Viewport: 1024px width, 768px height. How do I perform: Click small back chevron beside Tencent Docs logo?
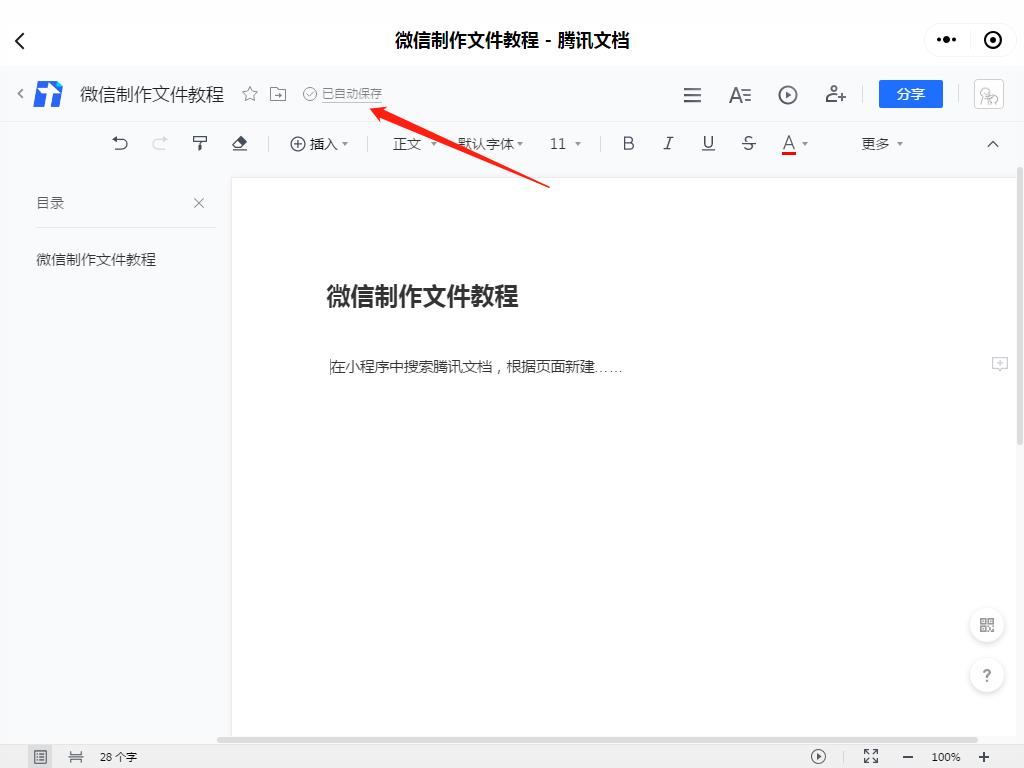pyautogui.click(x=20, y=93)
